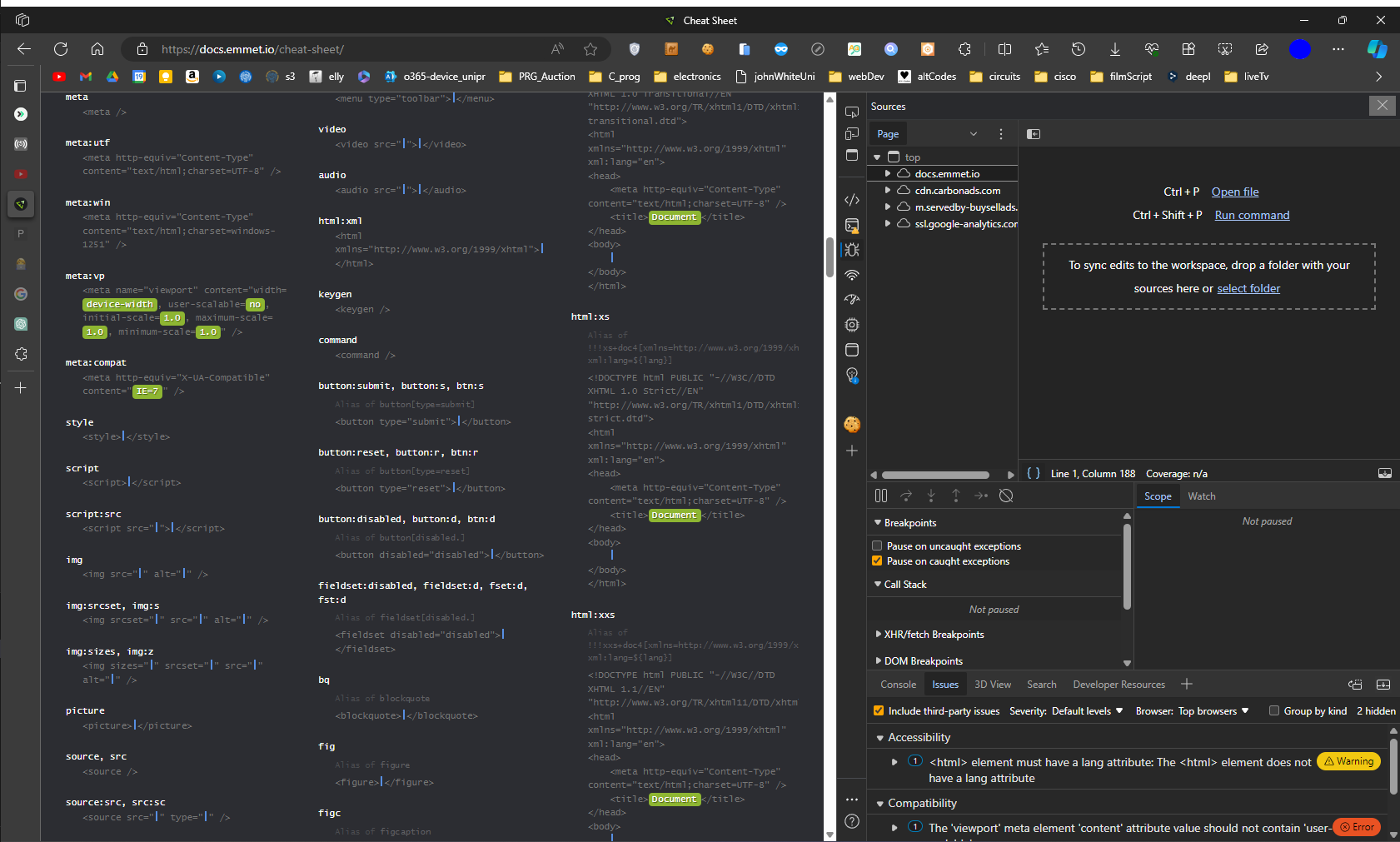Click the select folder link
The height and width of the screenshot is (842, 1400).
pyautogui.click(x=1248, y=288)
